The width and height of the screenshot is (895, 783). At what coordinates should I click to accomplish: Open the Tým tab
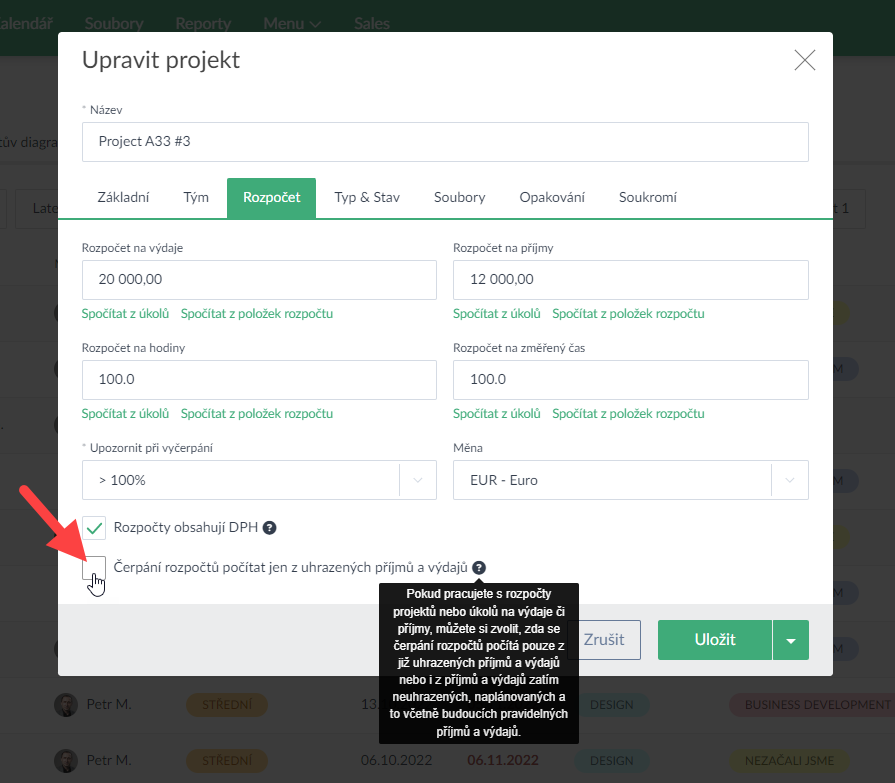pyautogui.click(x=196, y=197)
